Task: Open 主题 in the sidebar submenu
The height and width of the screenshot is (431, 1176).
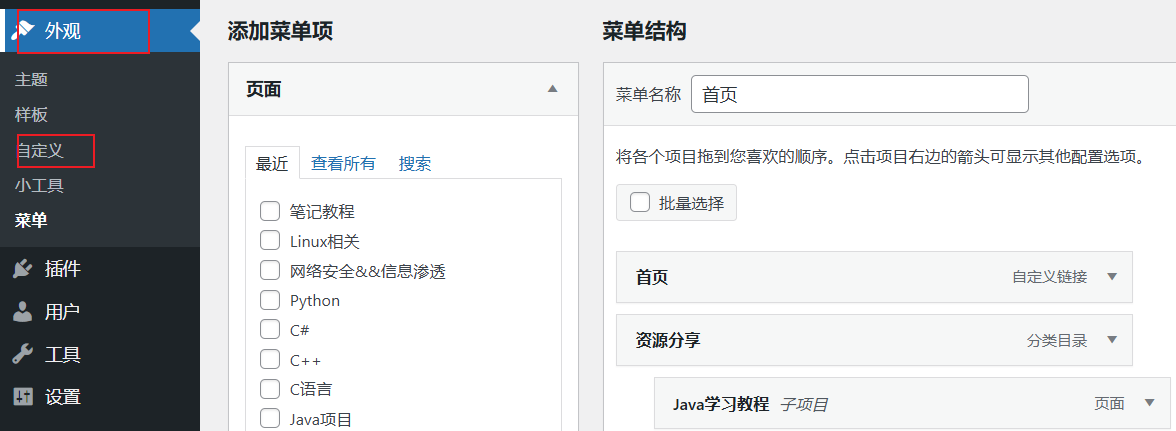Action: 32,80
